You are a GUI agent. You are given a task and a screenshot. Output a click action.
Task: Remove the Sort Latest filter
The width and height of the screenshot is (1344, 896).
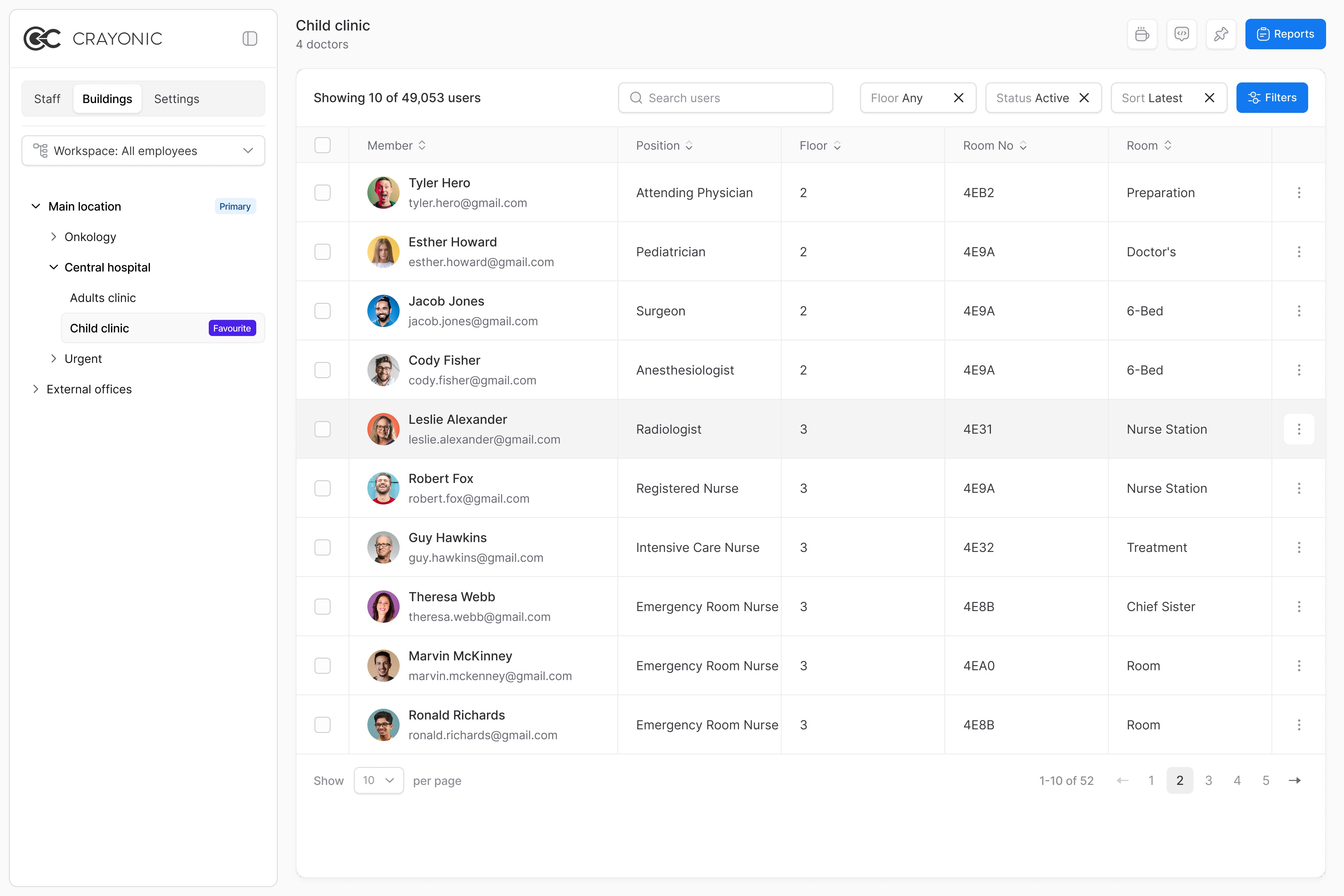(1209, 98)
